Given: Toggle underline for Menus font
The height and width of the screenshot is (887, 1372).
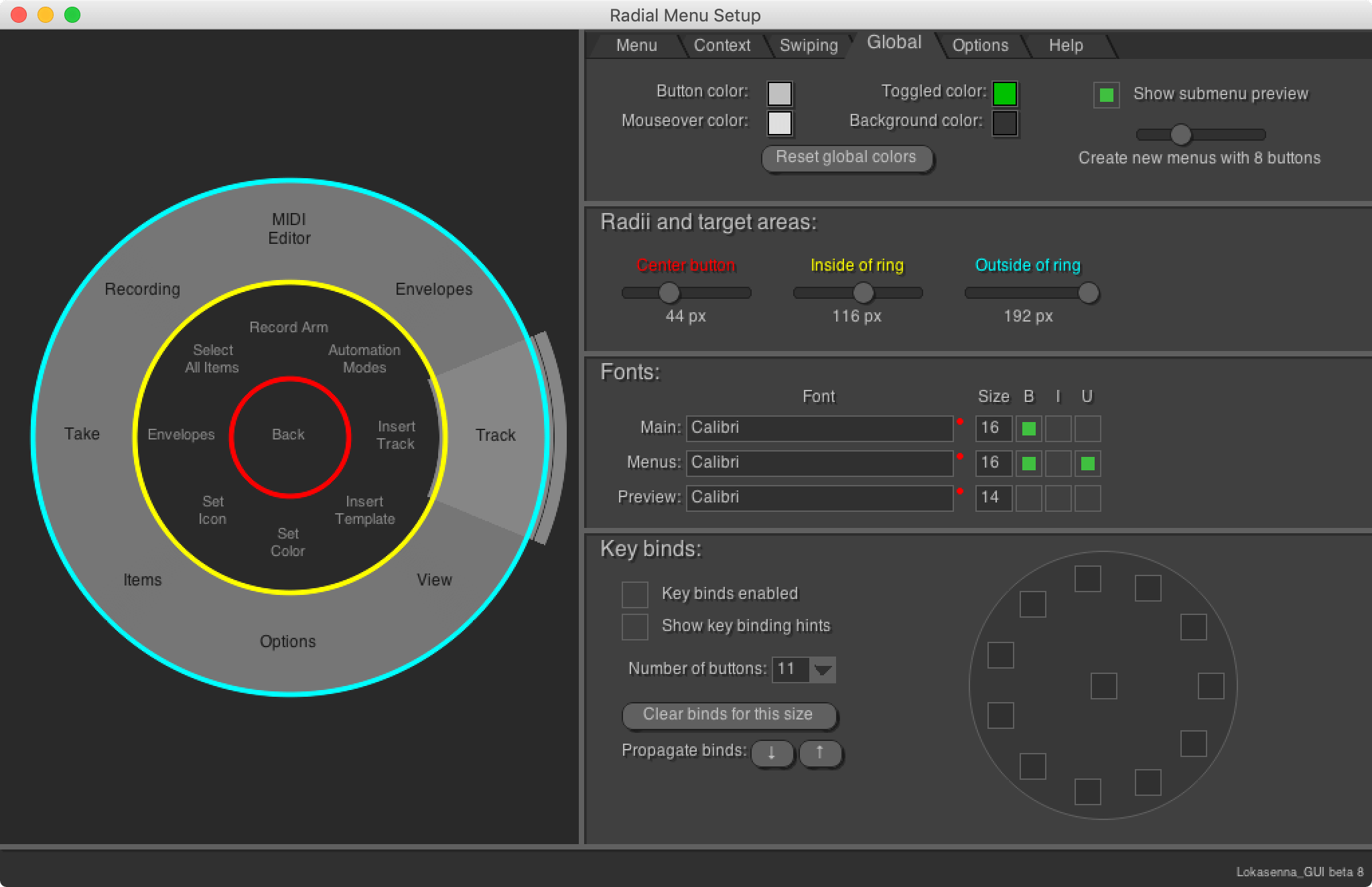Looking at the screenshot, I should pyautogui.click(x=1087, y=463).
